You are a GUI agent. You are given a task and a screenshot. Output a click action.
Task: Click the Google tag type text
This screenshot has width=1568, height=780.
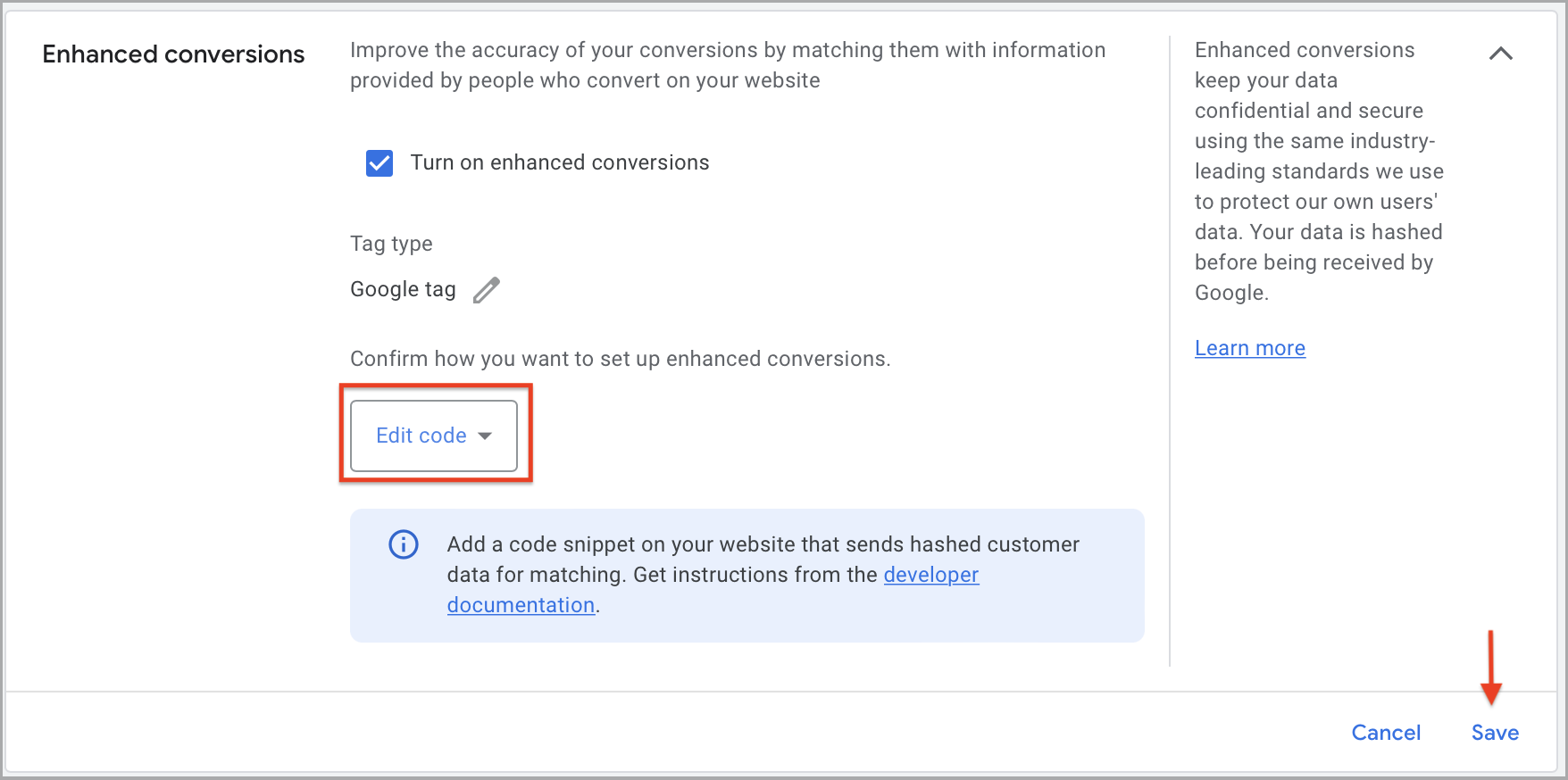point(403,289)
